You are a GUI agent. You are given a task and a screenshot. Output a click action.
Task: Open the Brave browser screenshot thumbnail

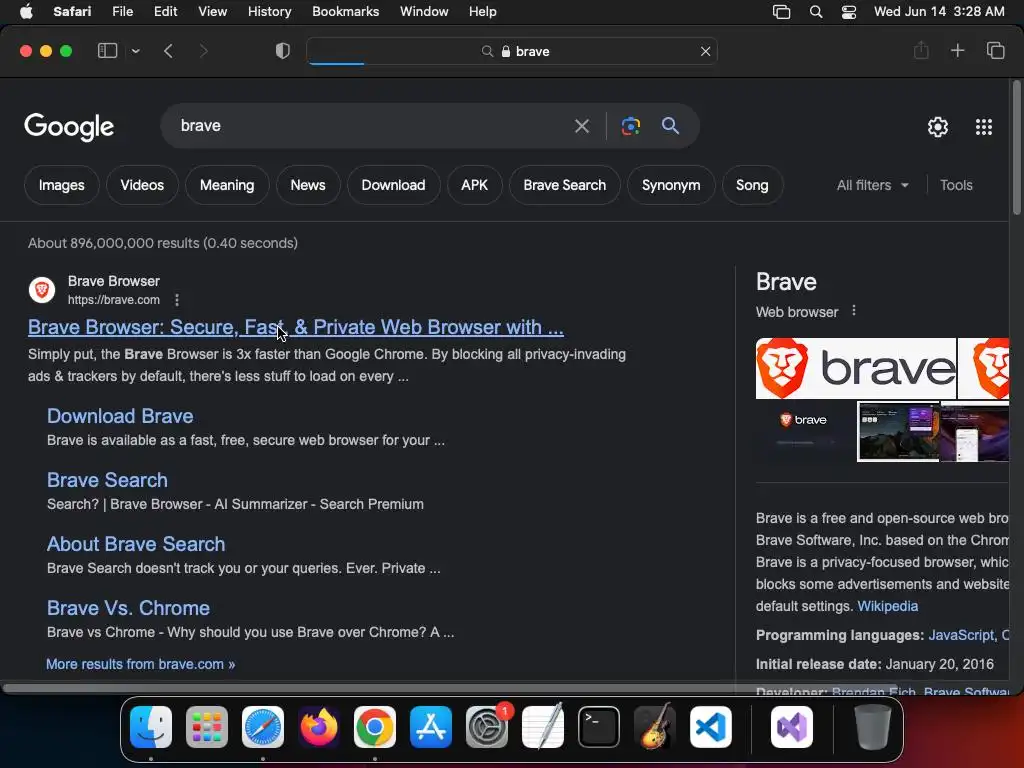coord(898,432)
